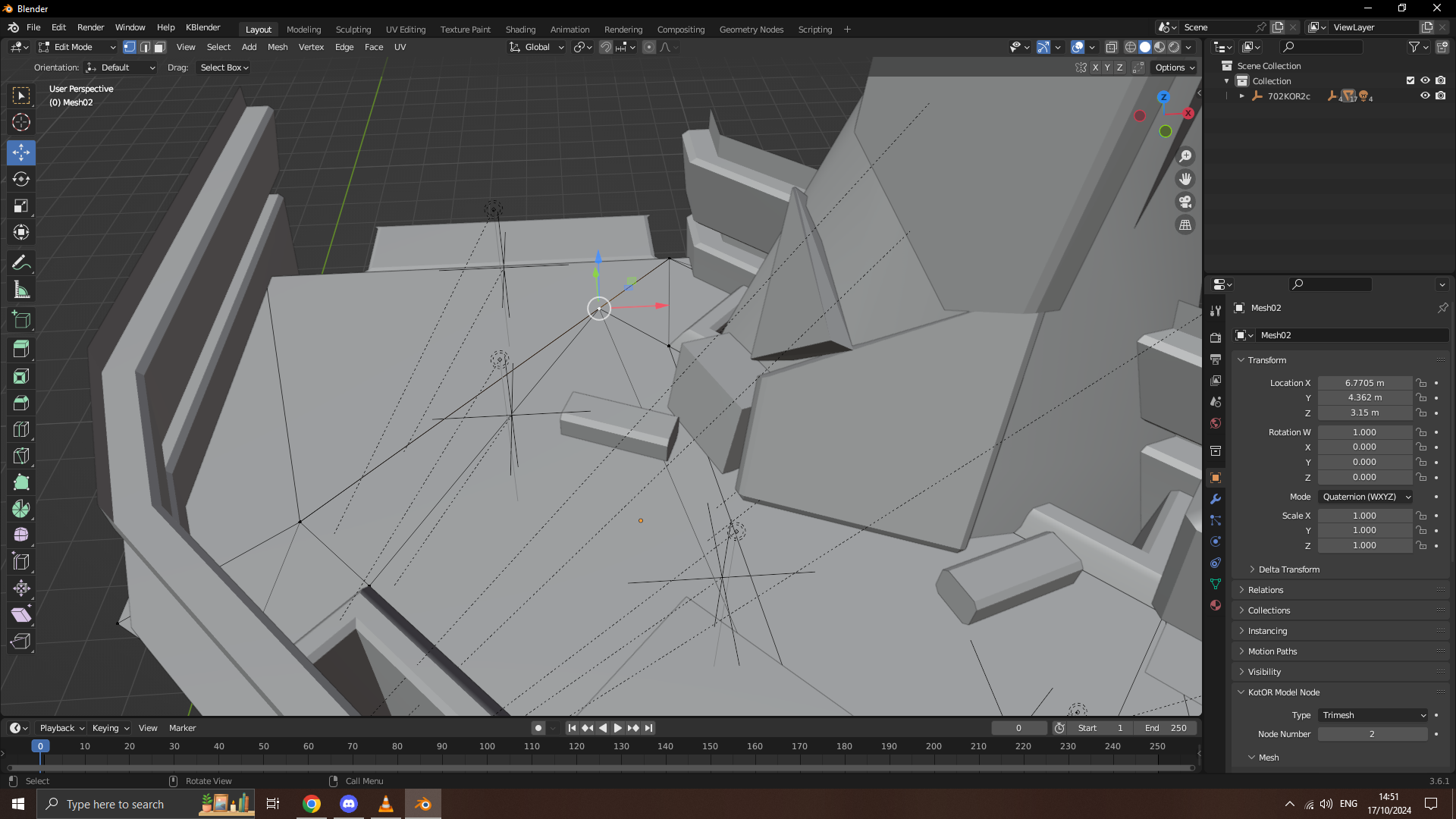Open the Material properties tab
The height and width of the screenshot is (819, 1456).
(1216, 605)
